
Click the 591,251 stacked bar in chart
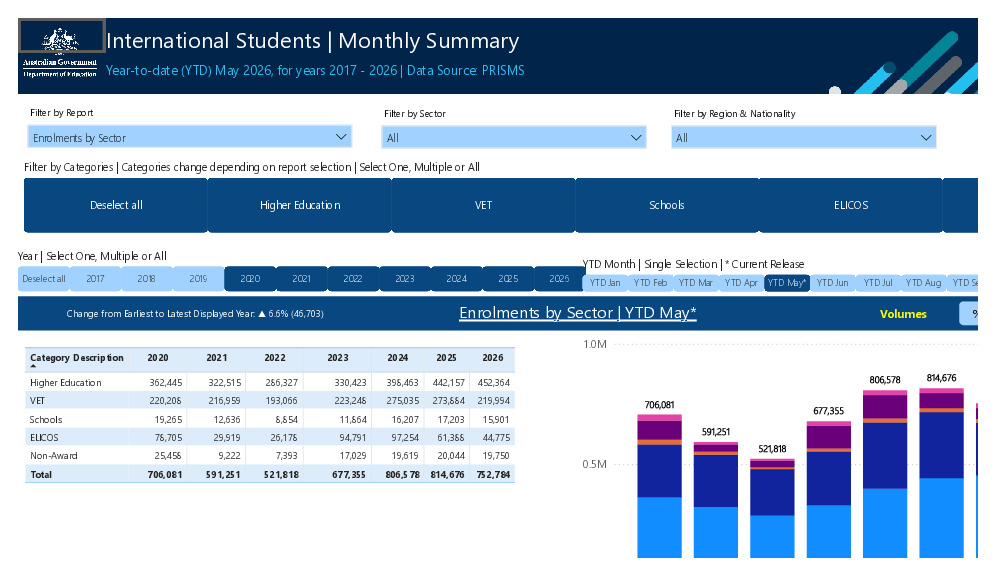(x=716, y=500)
